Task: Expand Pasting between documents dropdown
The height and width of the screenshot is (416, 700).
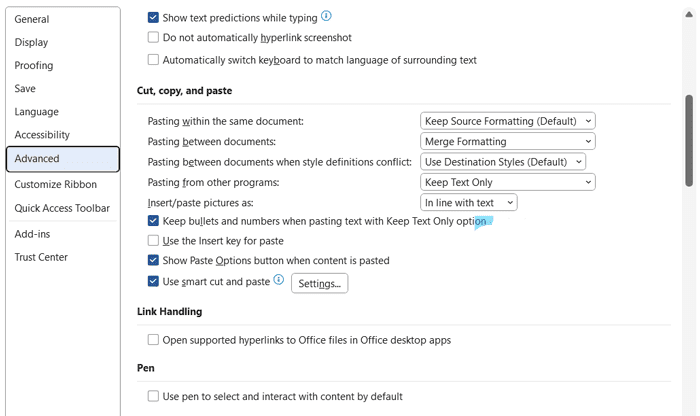Action: tap(507, 142)
